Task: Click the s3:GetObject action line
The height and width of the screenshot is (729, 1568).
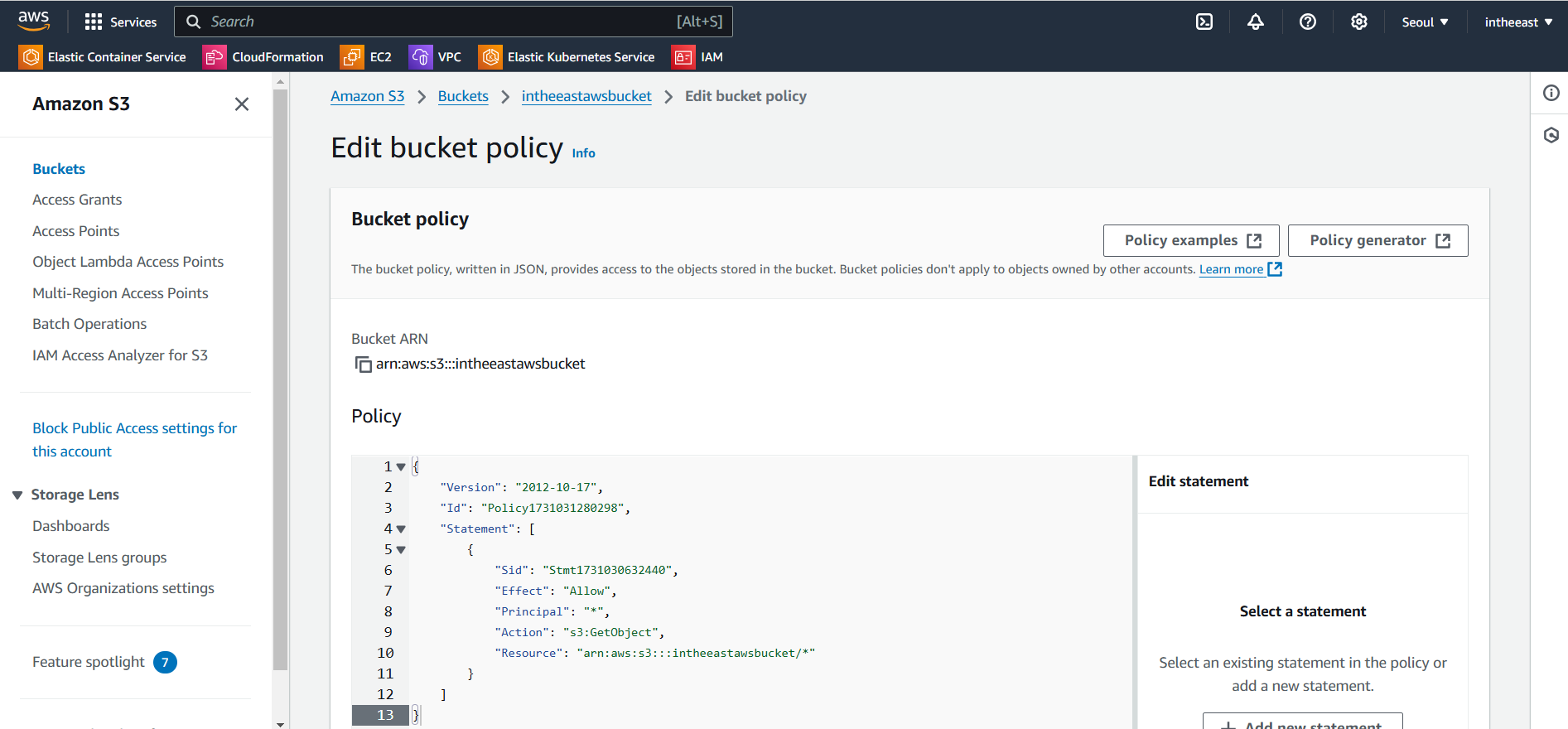Action: pyautogui.click(x=580, y=632)
